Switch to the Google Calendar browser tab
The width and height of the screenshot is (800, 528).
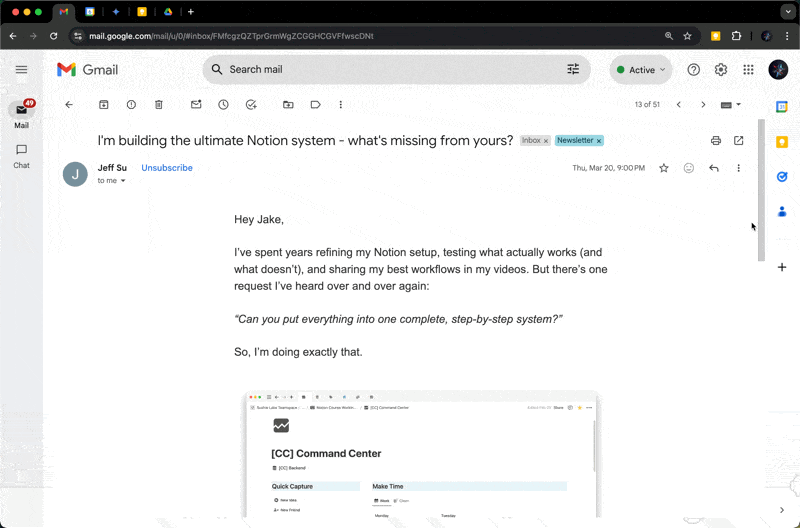pos(90,12)
